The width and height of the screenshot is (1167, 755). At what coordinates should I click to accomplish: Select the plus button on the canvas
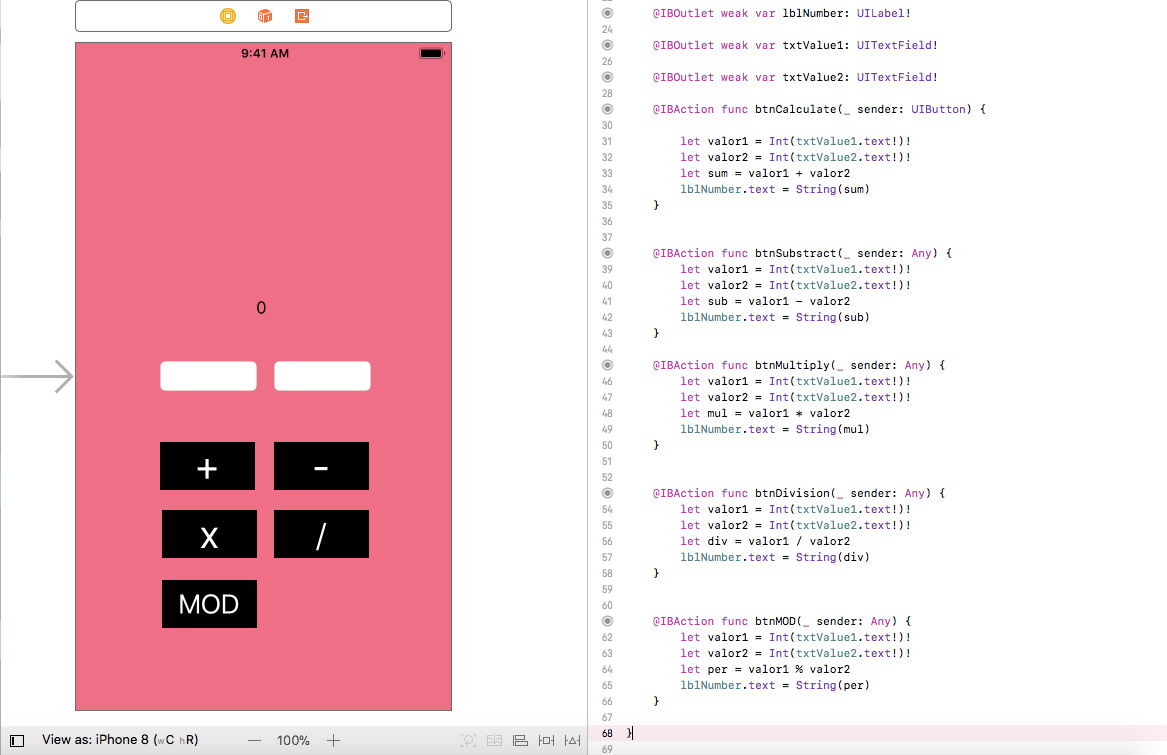click(207, 466)
